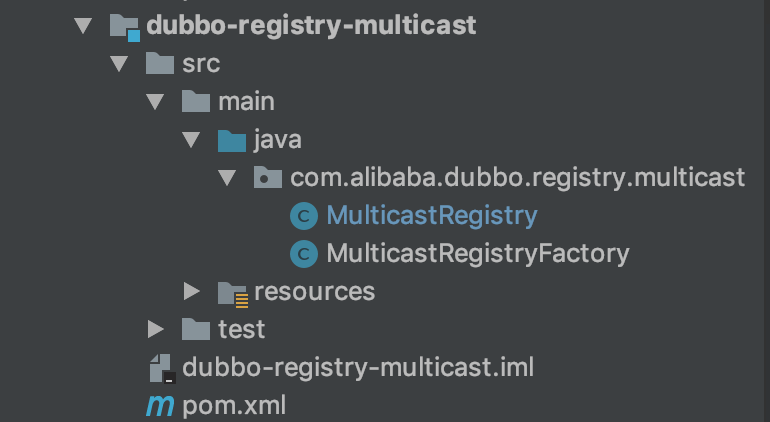This screenshot has width=770, height=422.
Task: Expand the test folder
Action: point(155,329)
